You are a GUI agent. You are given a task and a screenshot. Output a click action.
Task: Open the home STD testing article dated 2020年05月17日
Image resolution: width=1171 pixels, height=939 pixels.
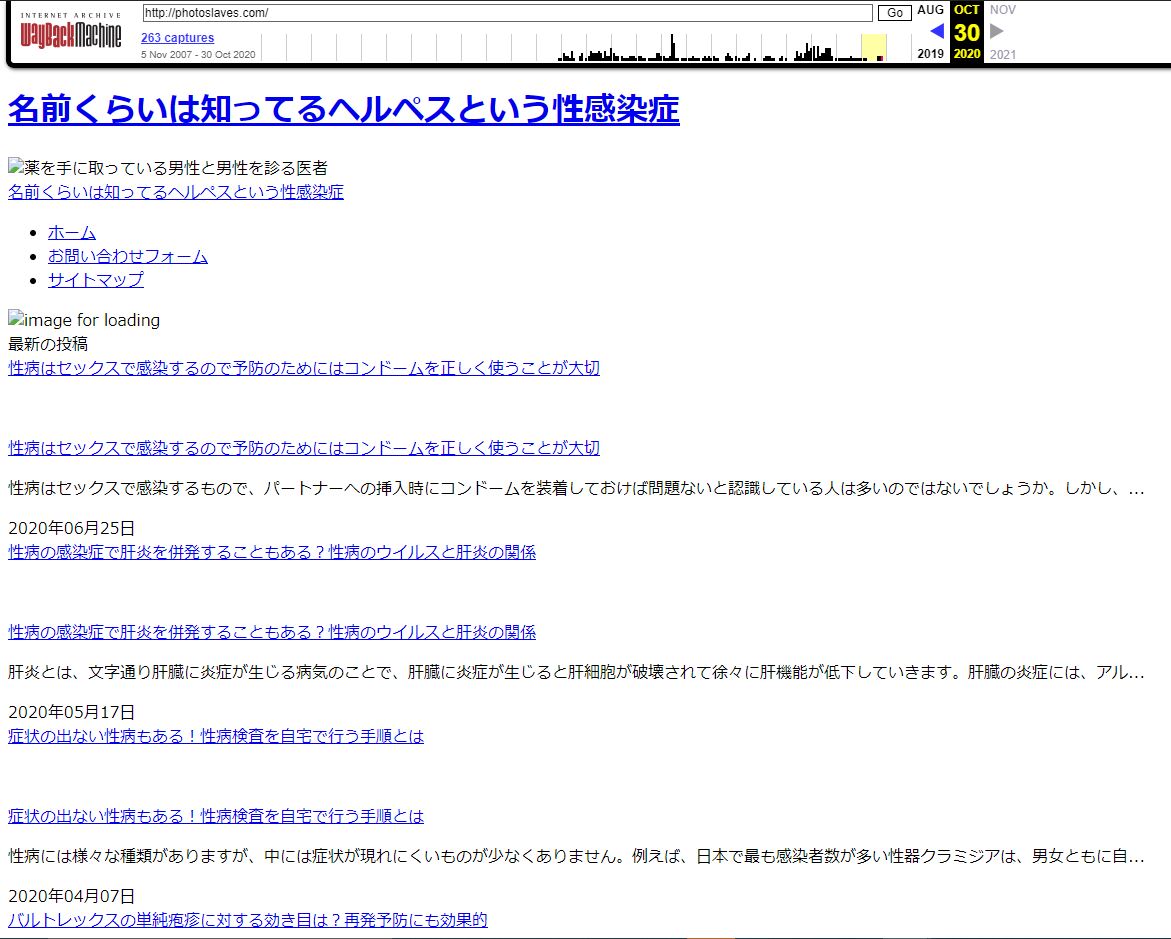pyautogui.click(x=216, y=736)
